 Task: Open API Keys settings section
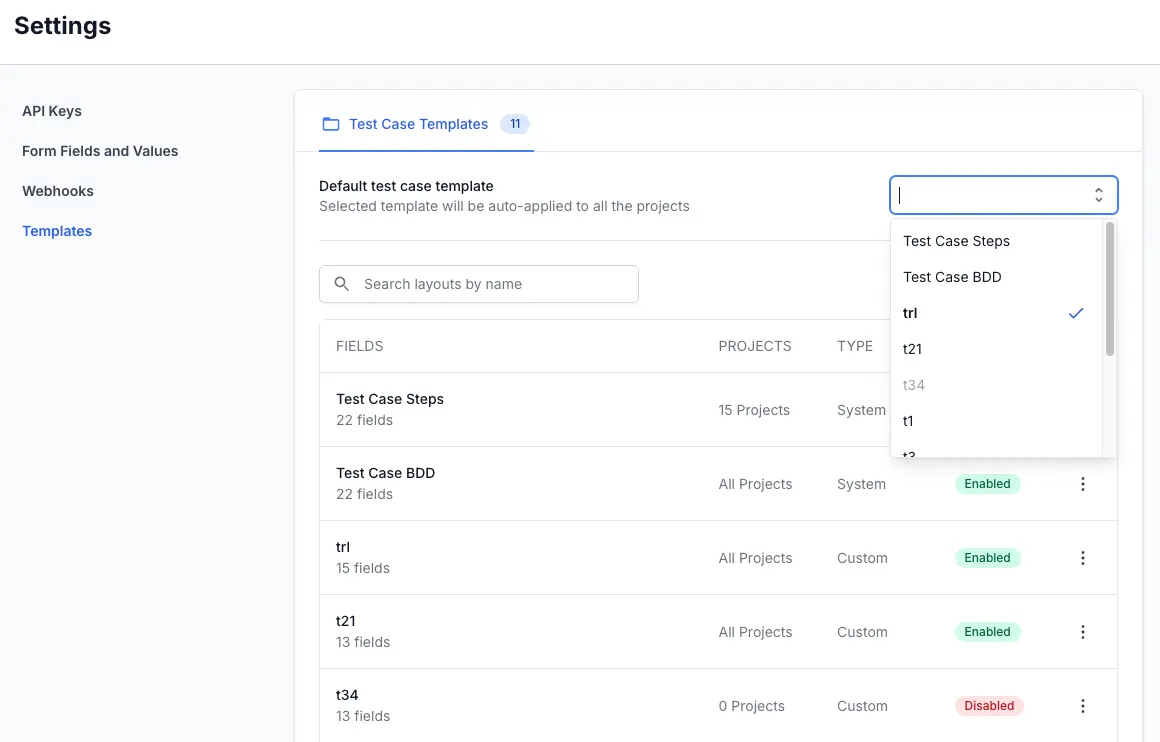pyautogui.click(x=52, y=111)
